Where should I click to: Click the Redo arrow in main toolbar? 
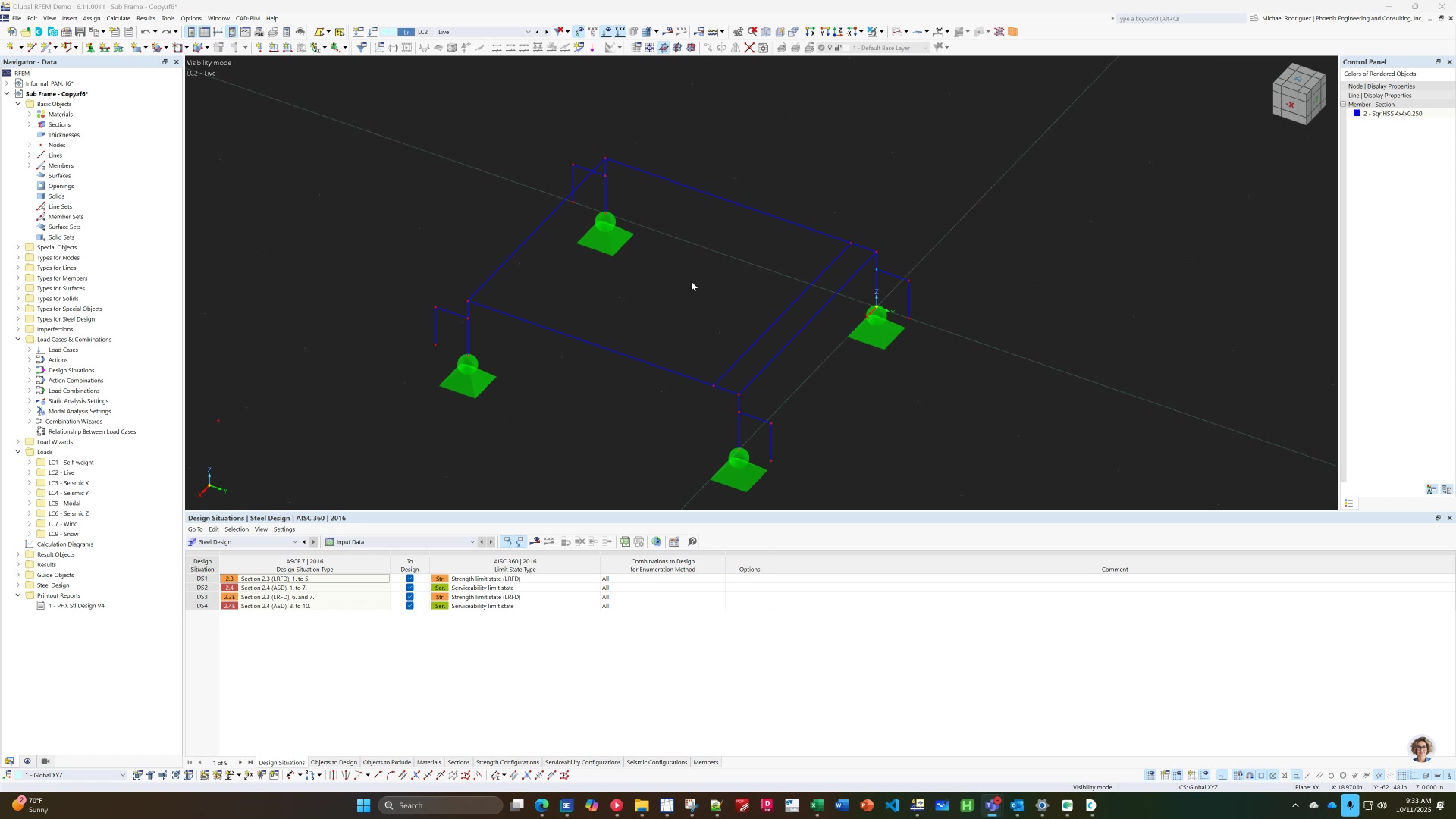165,32
